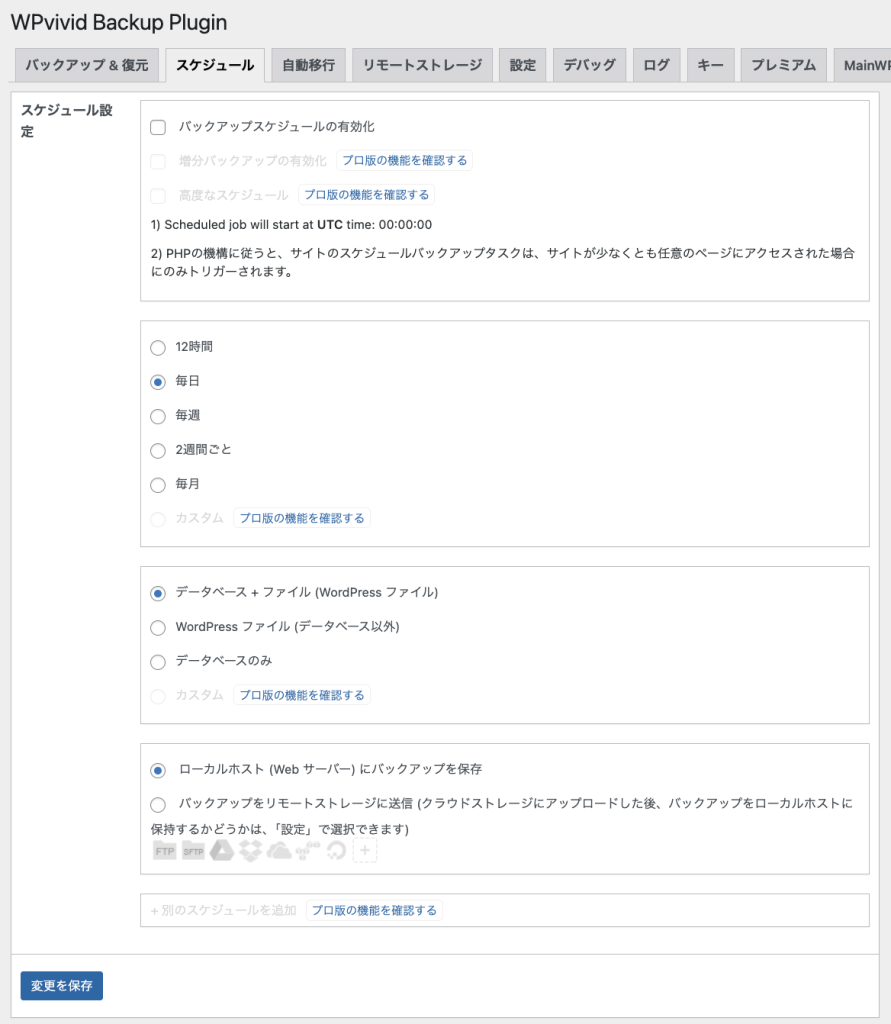Image resolution: width=891 pixels, height=1024 pixels.
Task: Click the plus icon to add storage
Action: 364,851
